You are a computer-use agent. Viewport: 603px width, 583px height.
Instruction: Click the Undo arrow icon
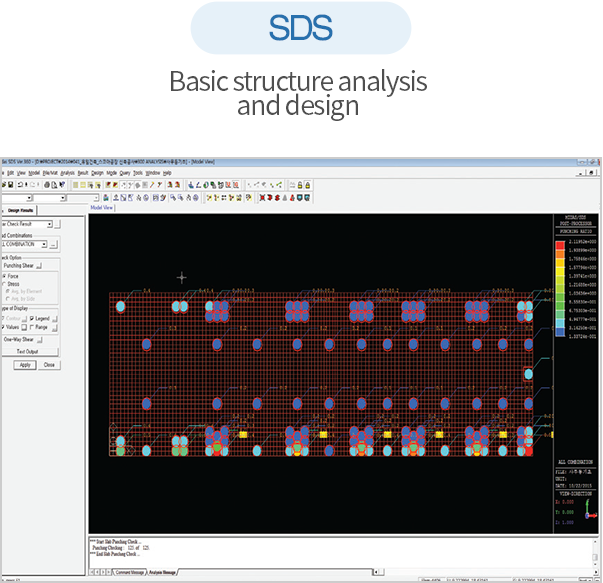click(20, 185)
